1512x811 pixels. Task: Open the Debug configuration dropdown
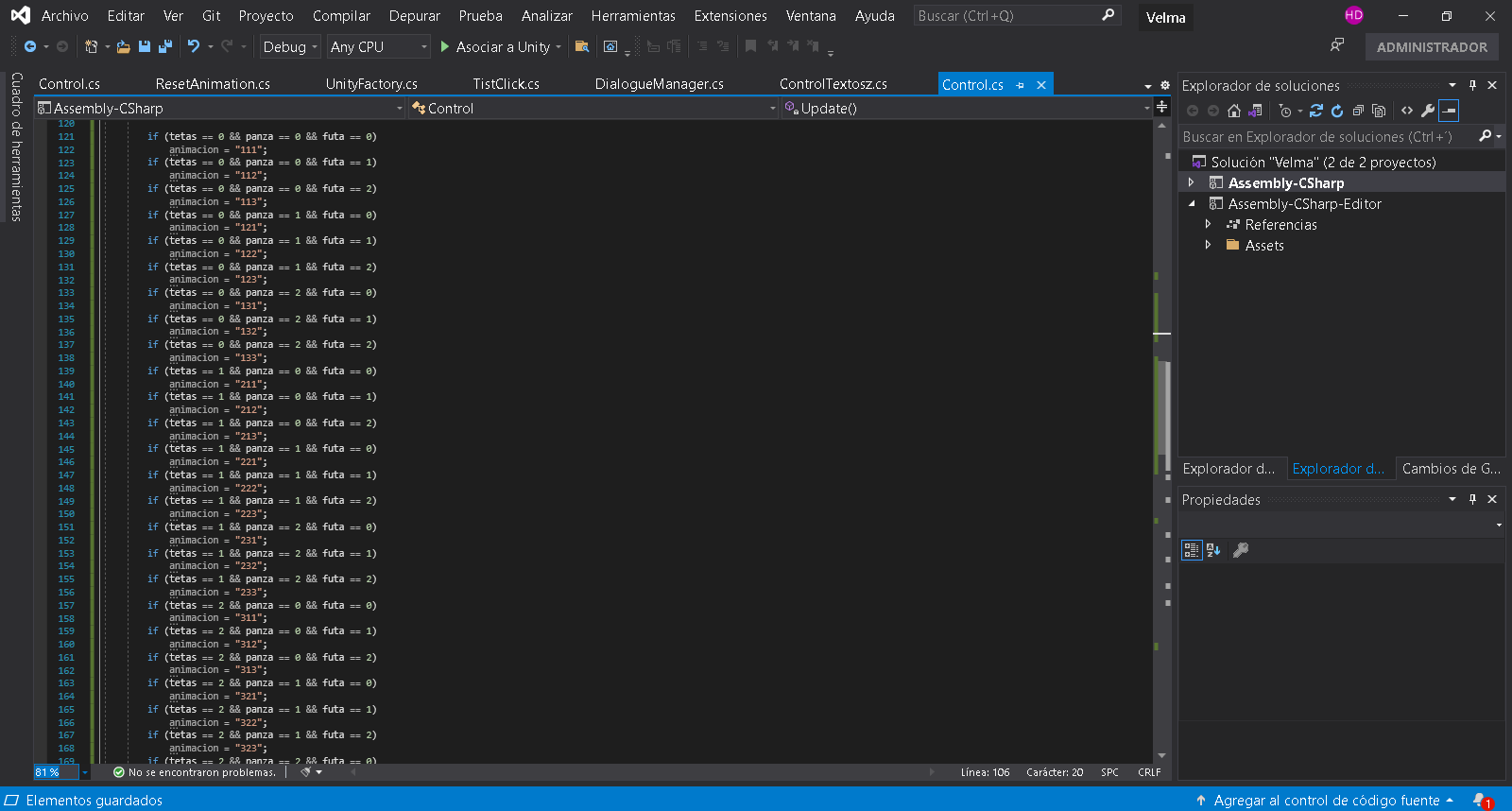(289, 46)
